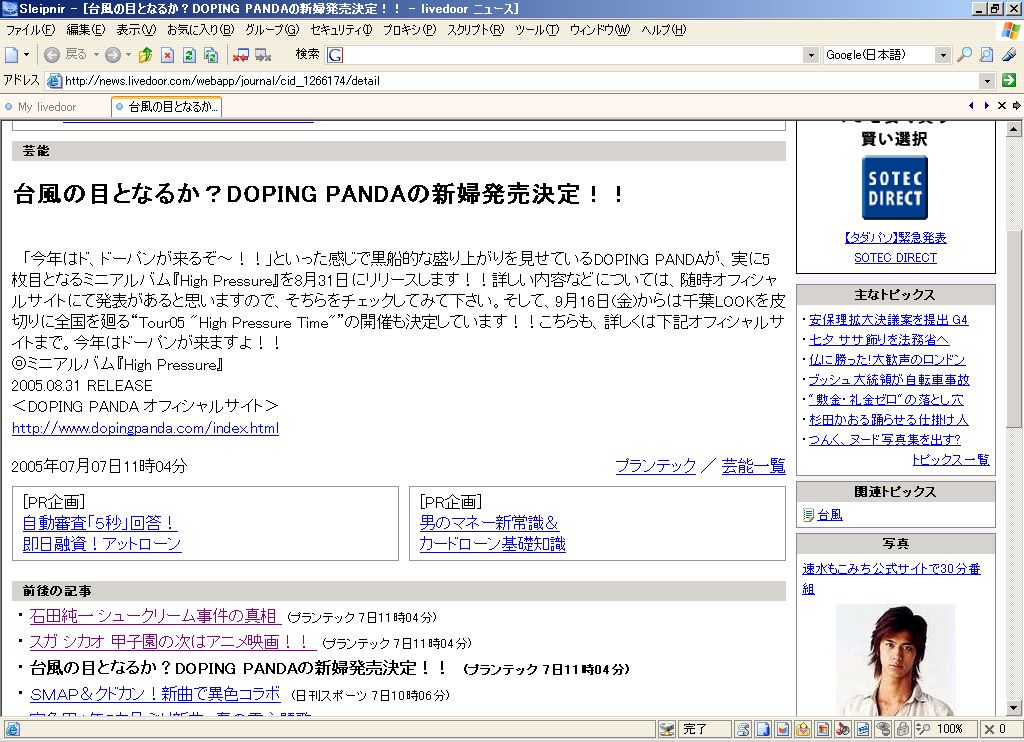The image size is (1024, 742).
Task: Go back with the 戻る arrow icon
Action: click(52, 55)
